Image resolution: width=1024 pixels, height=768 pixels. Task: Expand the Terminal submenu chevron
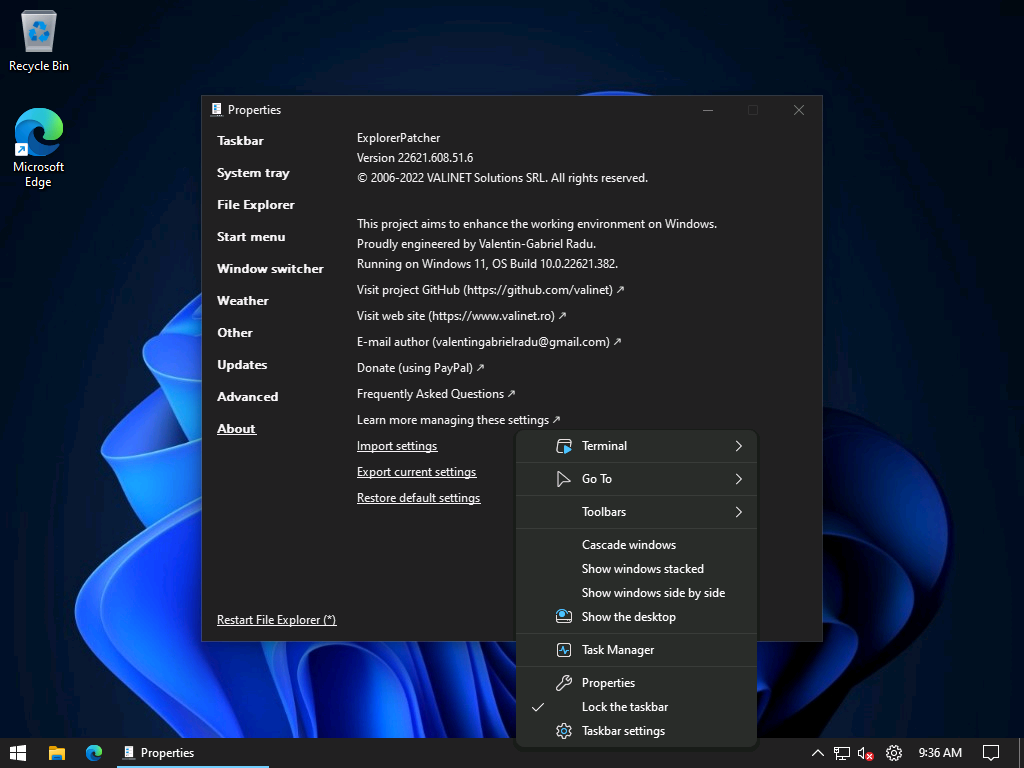[x=737, y=446]
